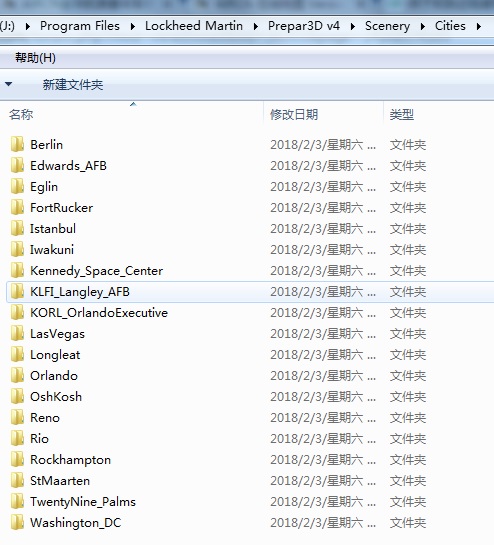Click the Istanbul folder icon
The width and height of the screenshot is (494, 545).
(17, 229)
